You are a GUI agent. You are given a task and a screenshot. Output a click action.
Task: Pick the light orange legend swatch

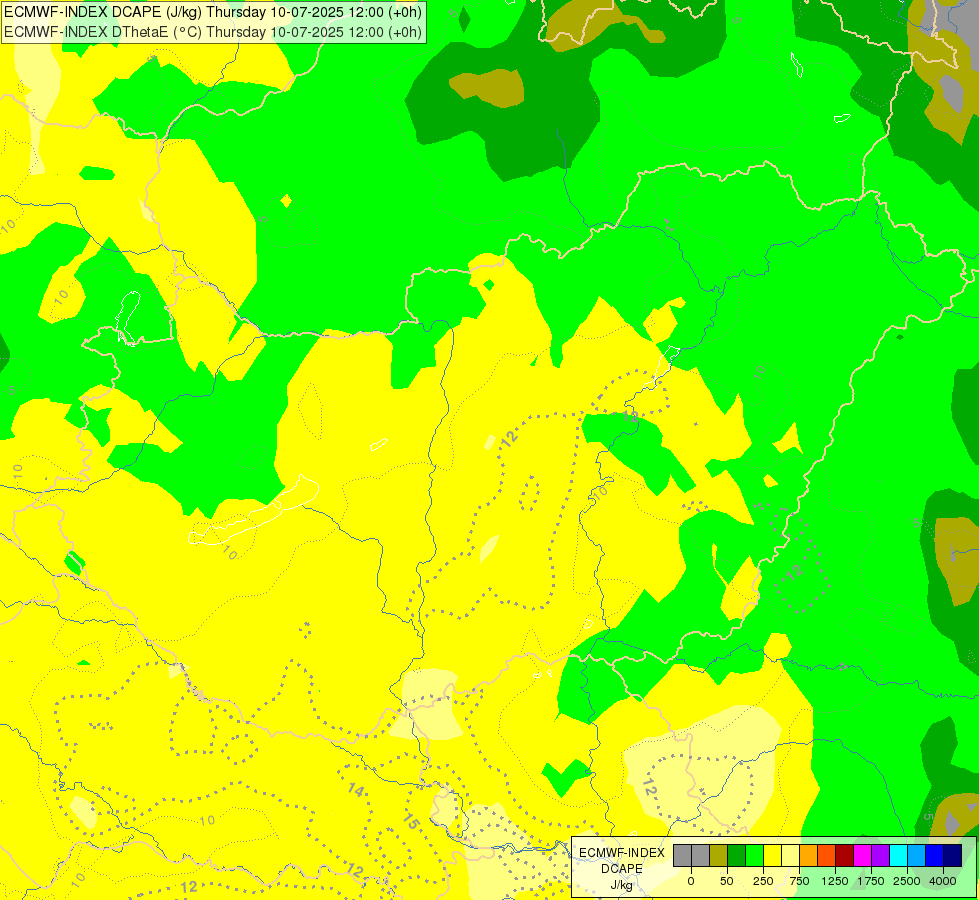(809, 855)
